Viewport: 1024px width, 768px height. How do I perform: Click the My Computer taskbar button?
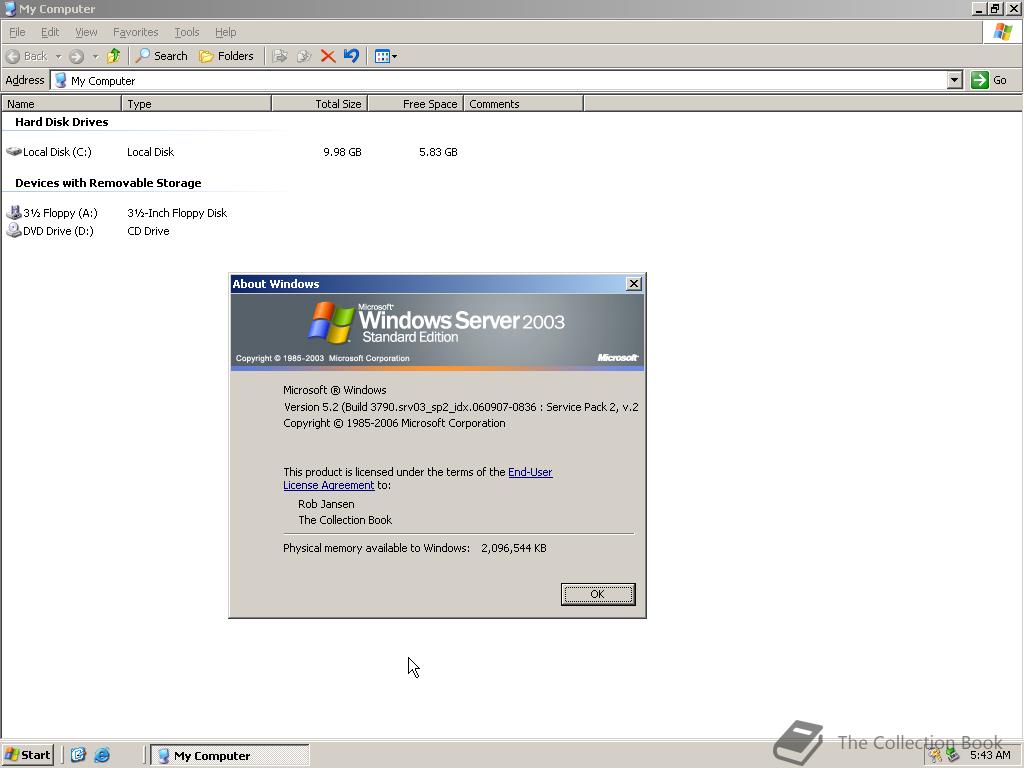point(230,756)
